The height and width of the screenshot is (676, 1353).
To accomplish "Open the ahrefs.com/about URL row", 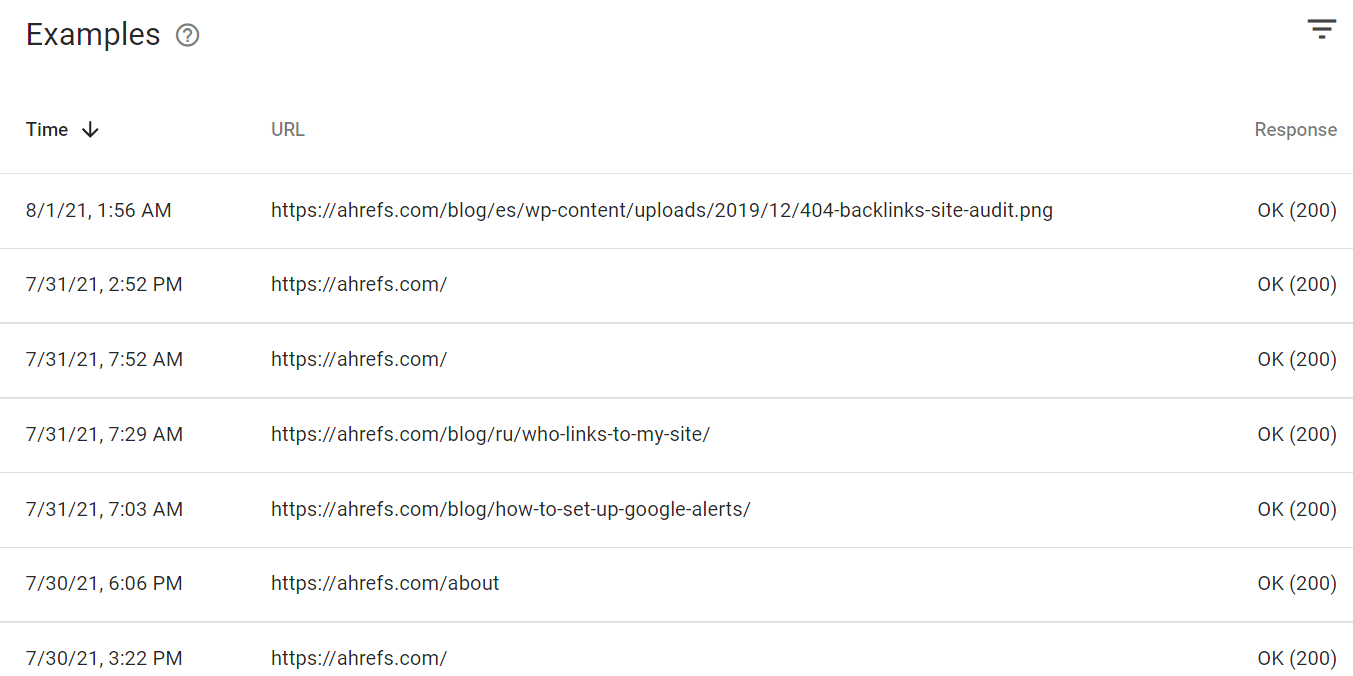I will (x=385, y=584).
